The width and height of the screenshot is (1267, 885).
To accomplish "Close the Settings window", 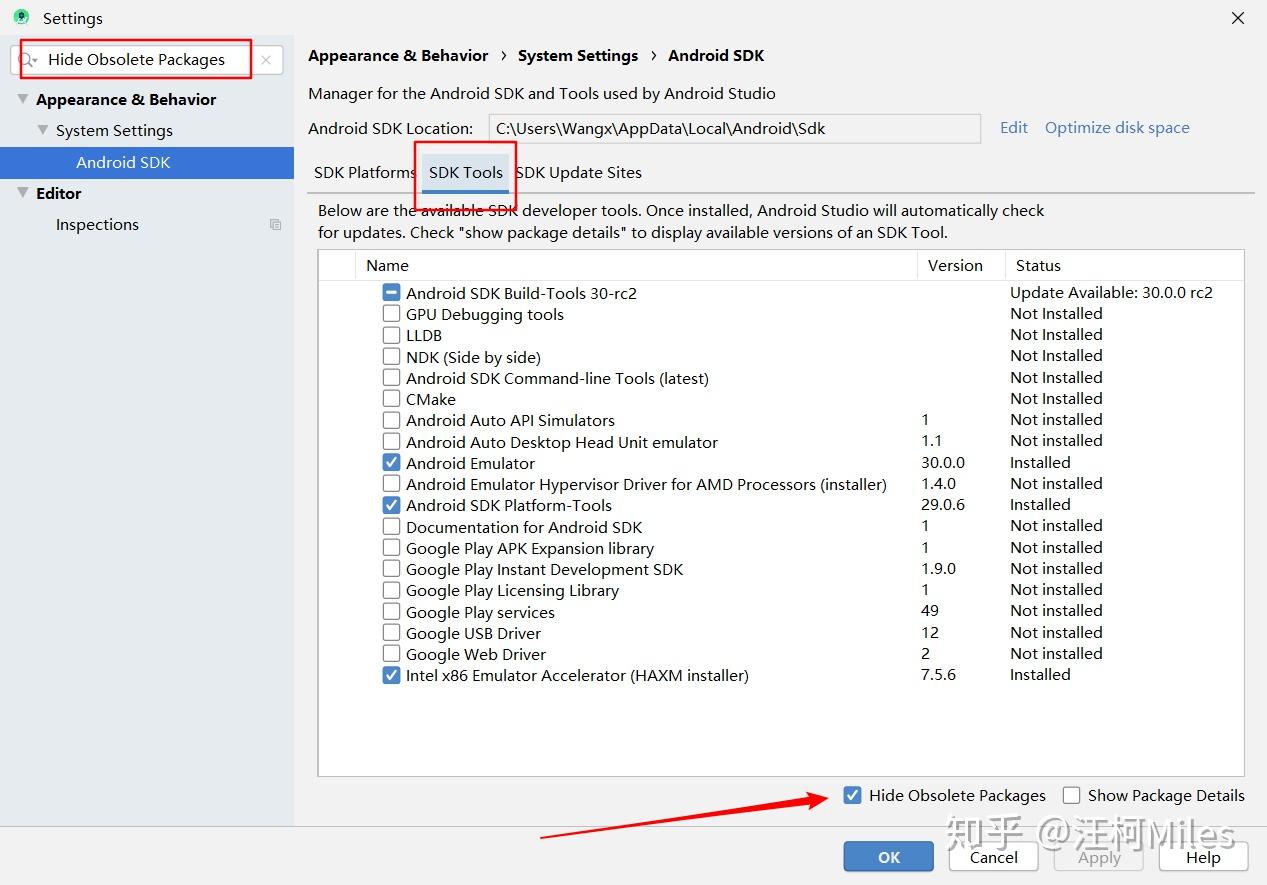I will (1238, 18).
